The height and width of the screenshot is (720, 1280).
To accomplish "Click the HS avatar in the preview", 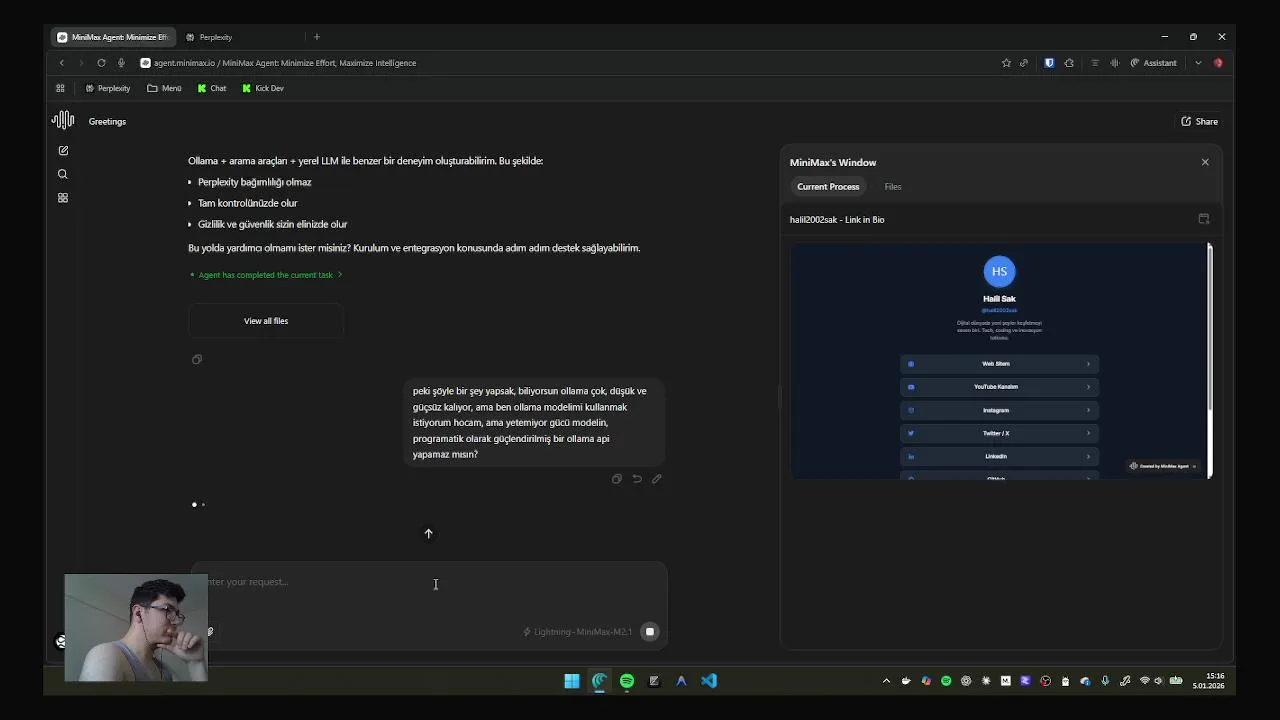I will point(999,271).
